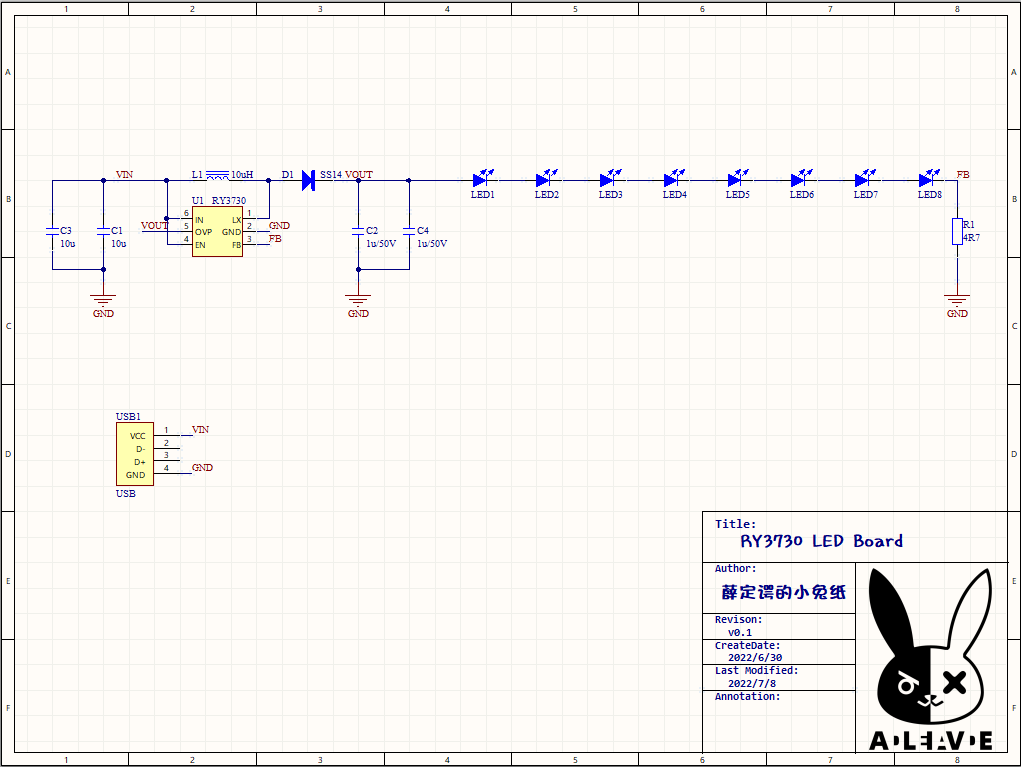This screenshot has height=767, width=1021.
Task: Click the 4R7 resistor value label
Action: 971,239
